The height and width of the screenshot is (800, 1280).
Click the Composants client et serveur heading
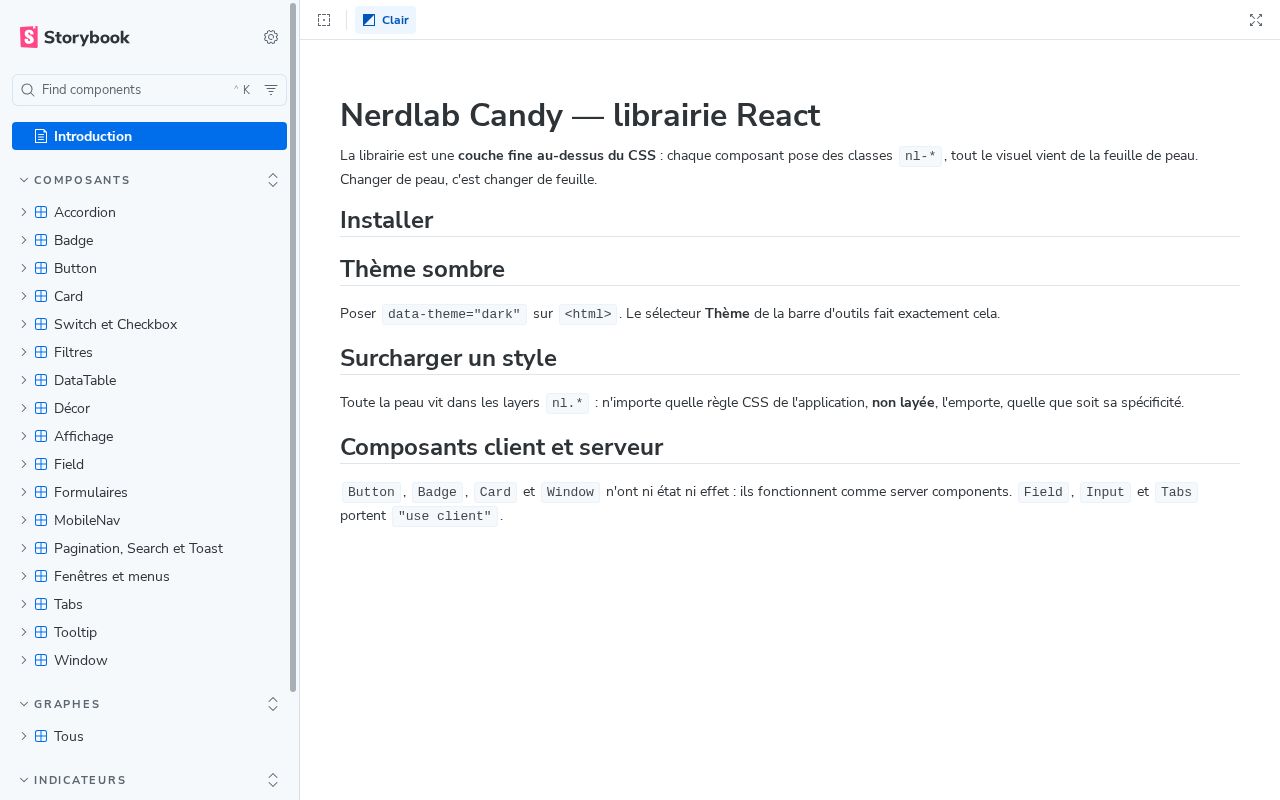[x=501, y=447]
